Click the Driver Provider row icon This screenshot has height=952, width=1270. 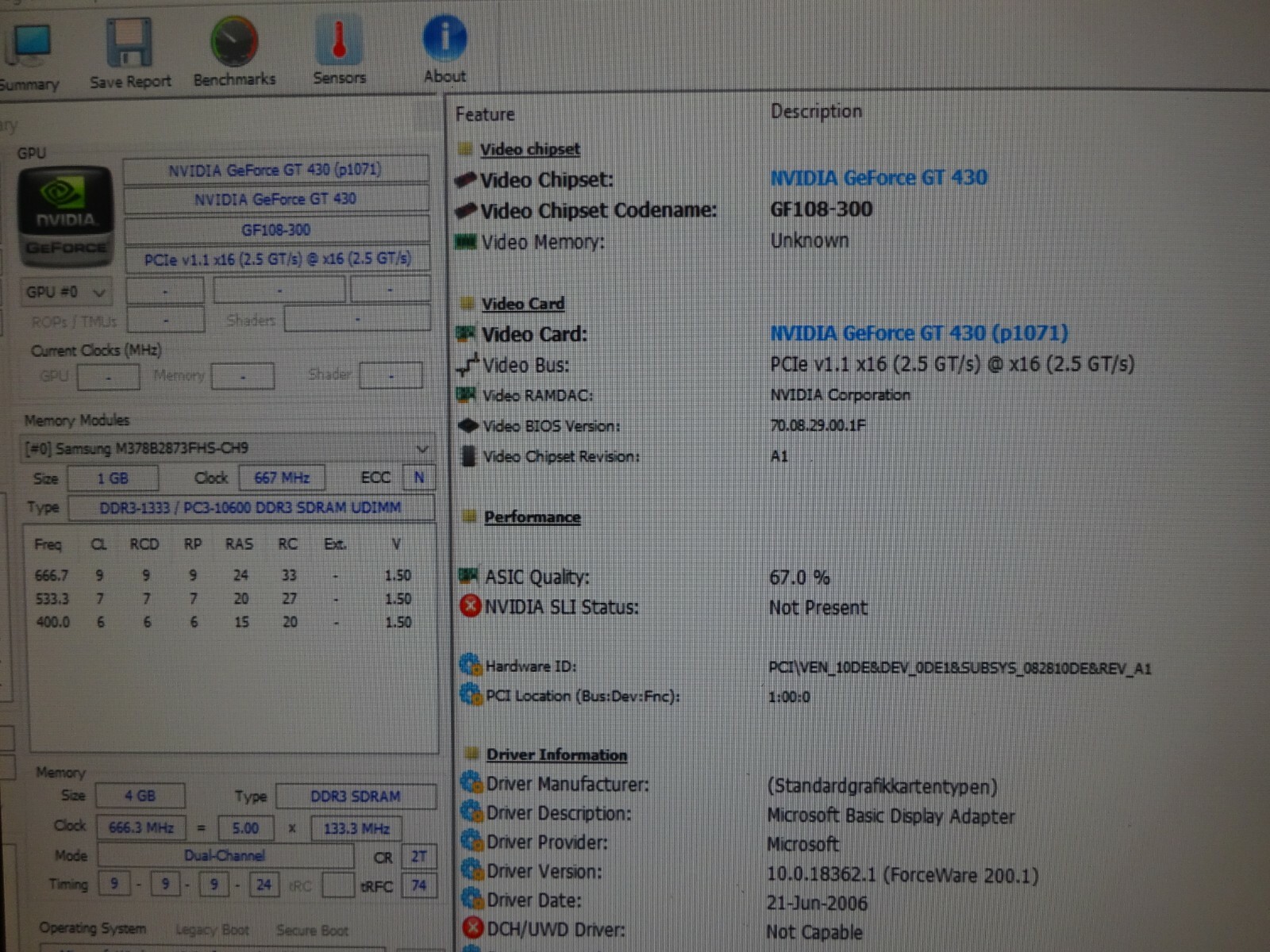[472, 841]
